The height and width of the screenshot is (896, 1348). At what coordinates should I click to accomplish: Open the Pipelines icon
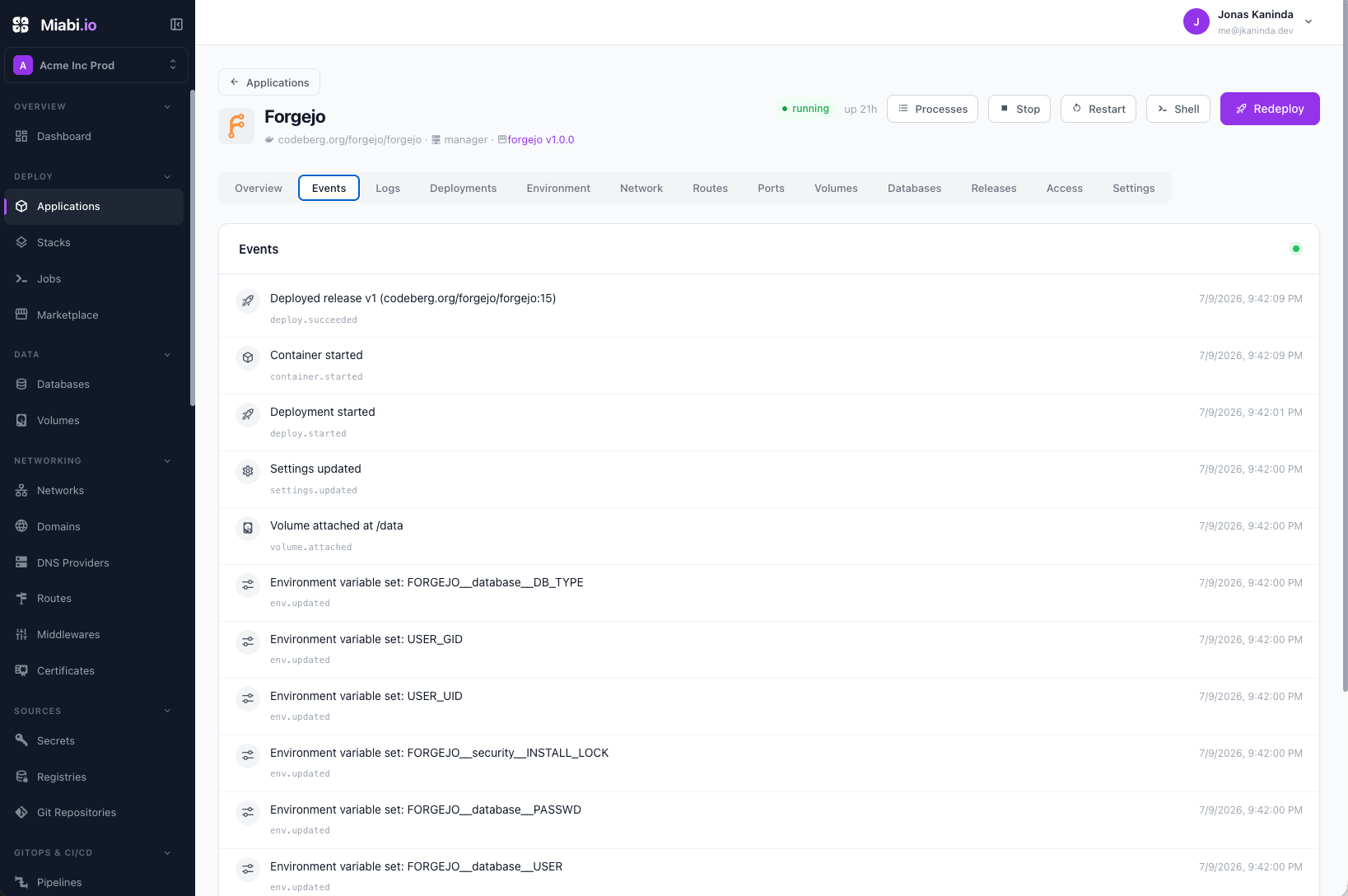tap(21, 882)
